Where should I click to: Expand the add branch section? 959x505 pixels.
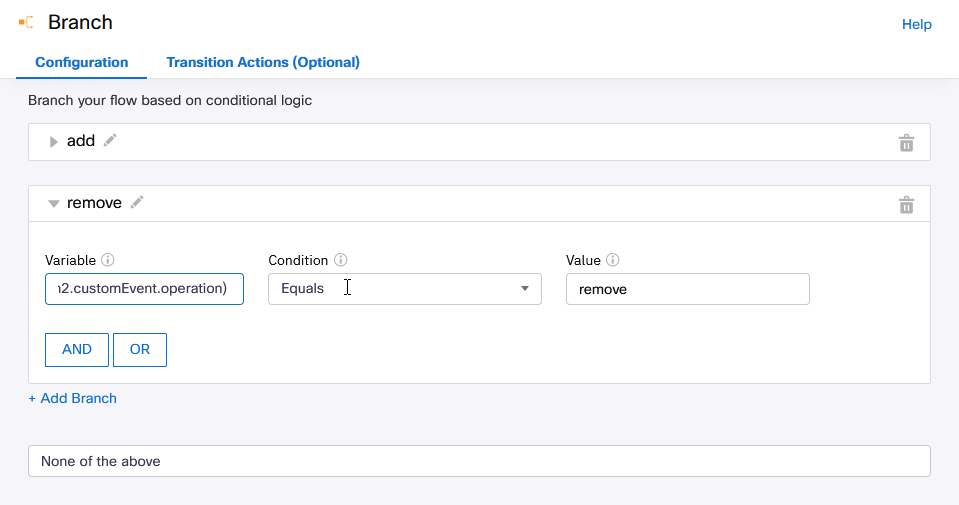point(54,142)
